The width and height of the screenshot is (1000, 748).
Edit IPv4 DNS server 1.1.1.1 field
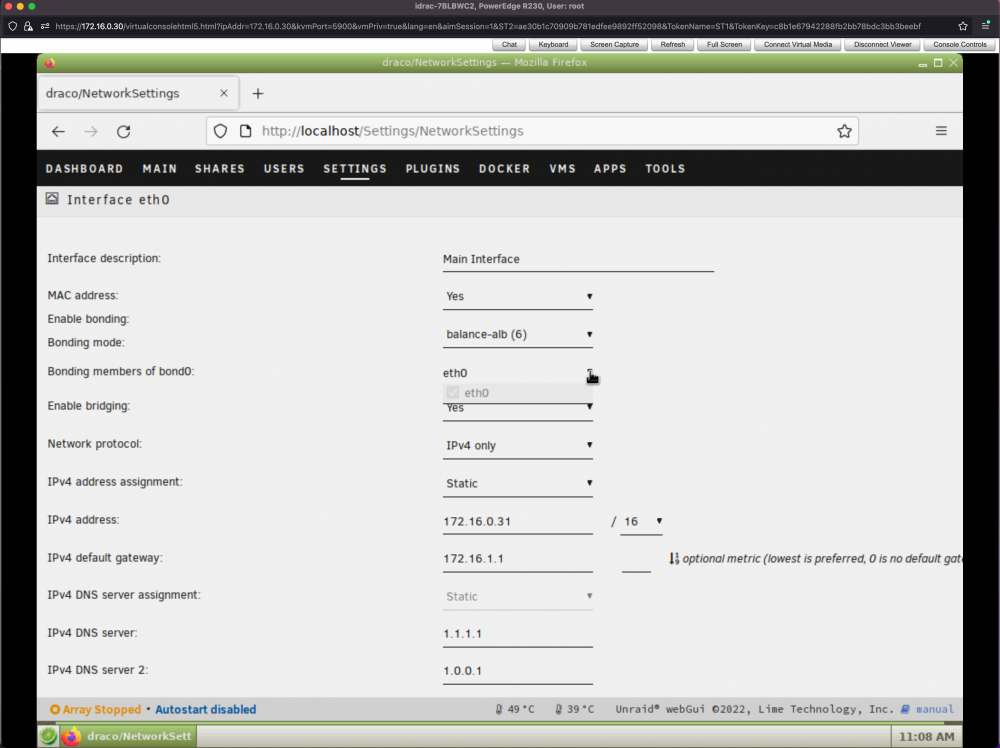point(517,634)
